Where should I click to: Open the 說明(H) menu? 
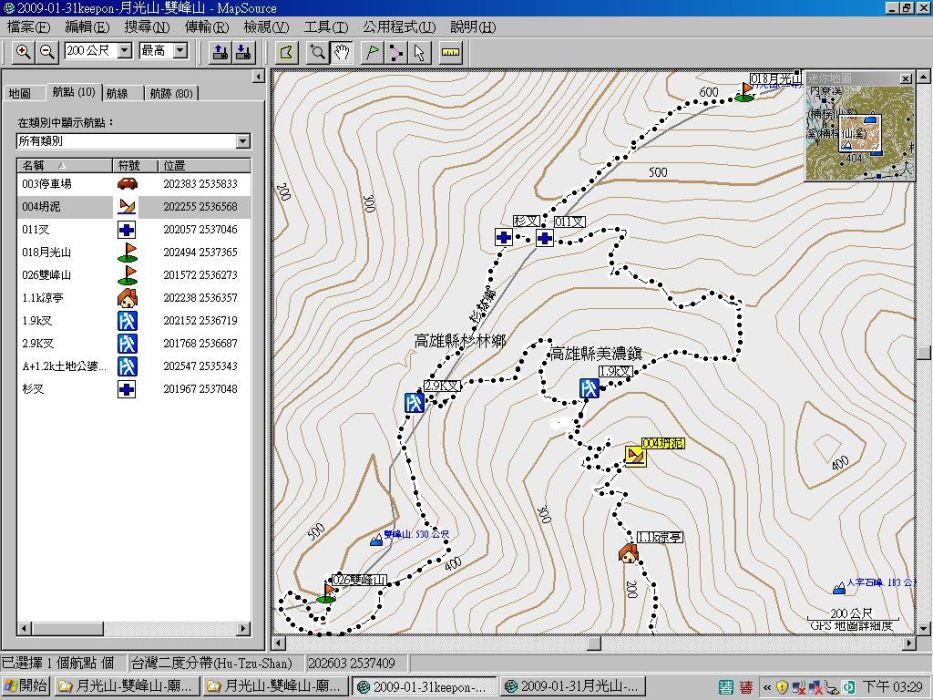coord(473,27)
